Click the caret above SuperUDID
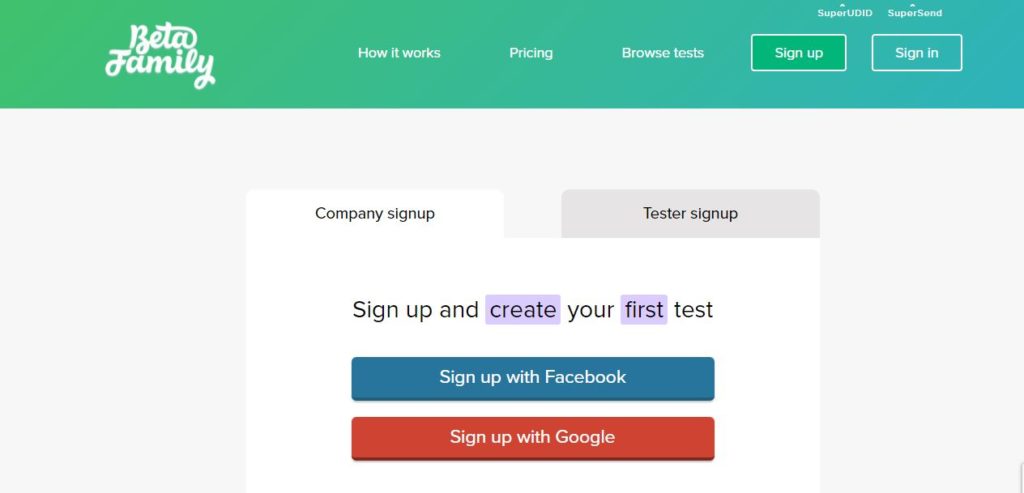 coord(842,5)
